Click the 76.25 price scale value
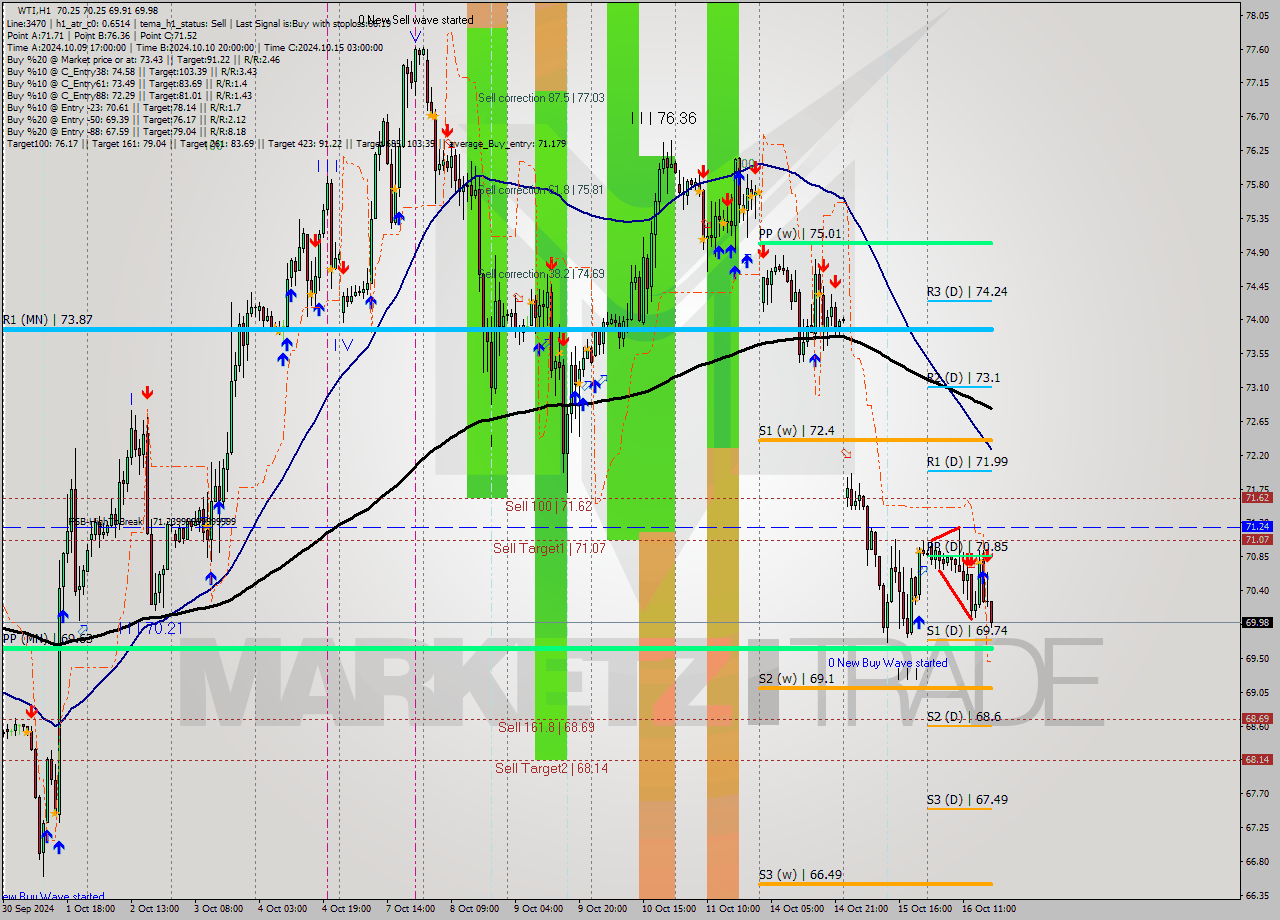1280x920 pixels. tap(1257, 151)
